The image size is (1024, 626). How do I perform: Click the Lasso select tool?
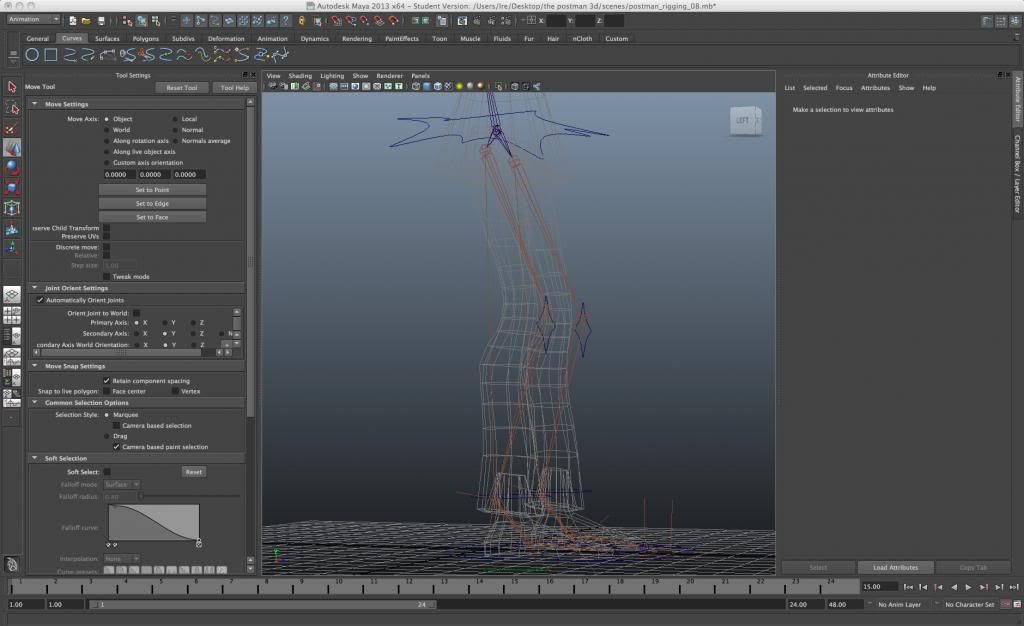(x=12, y=108)
